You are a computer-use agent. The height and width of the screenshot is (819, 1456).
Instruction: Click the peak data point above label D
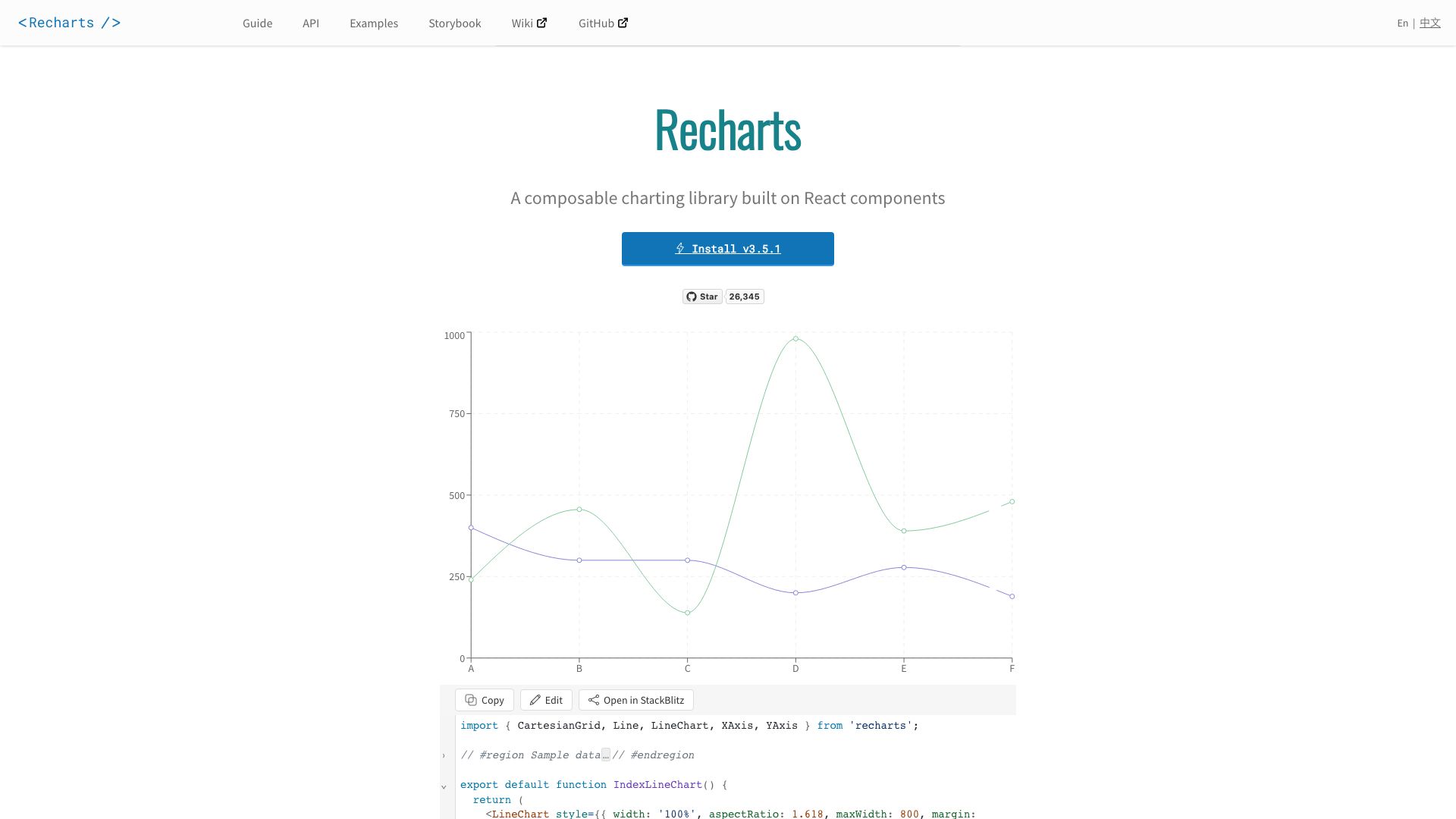pos(795,339)
